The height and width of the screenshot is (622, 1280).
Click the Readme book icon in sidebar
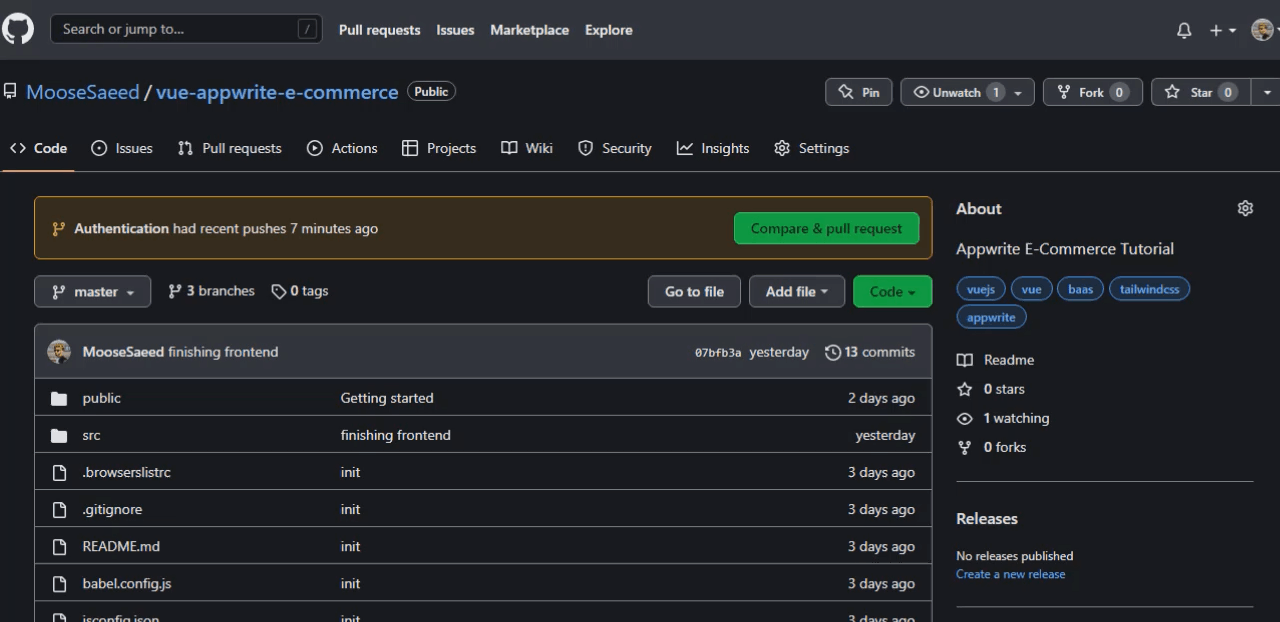point(963,359)
